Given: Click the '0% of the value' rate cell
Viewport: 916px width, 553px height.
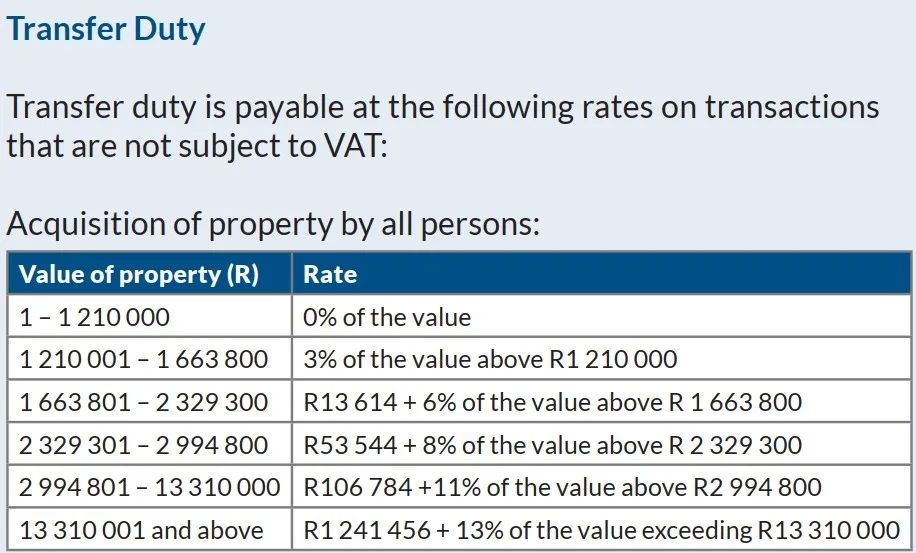Looking at the screenshot, I should (x=387, y=318).
